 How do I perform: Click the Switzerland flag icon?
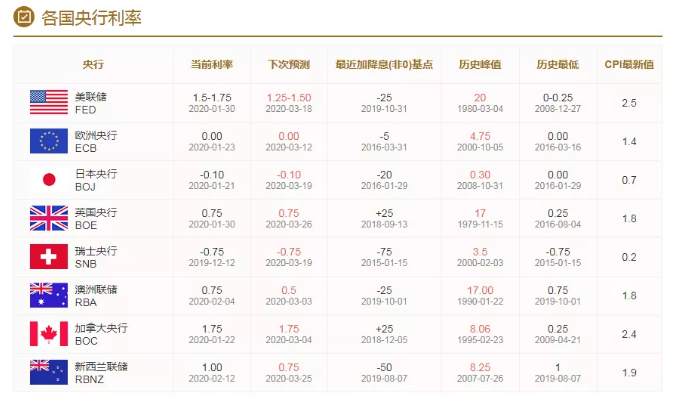[x=49, y=257]
